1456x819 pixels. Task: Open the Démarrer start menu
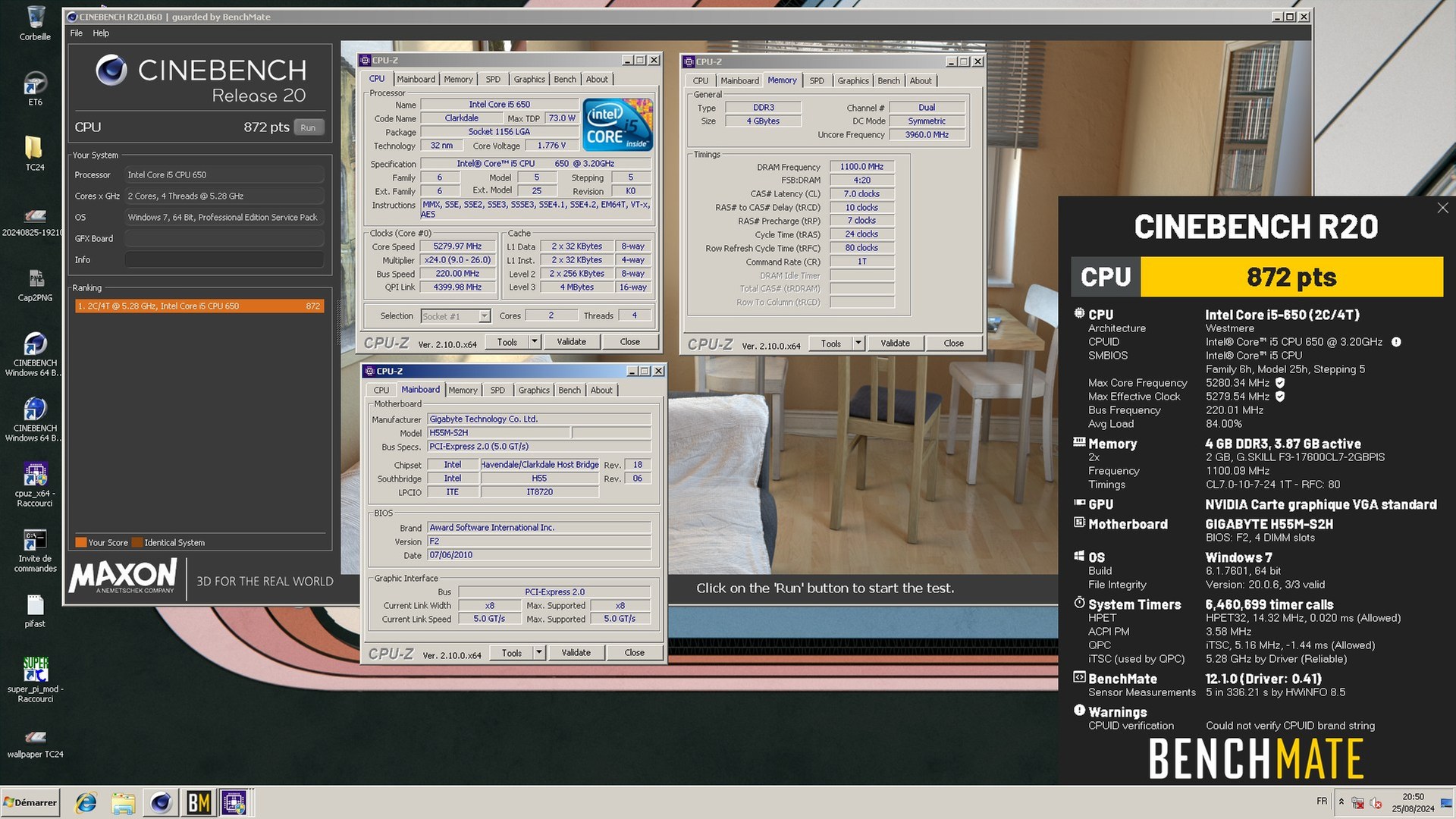(x=30, y=802)
